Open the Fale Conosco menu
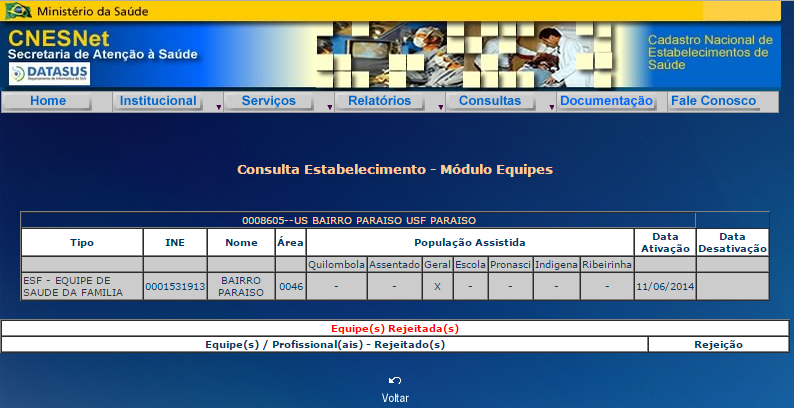Image resolution: width=794 pixels, height=408 pixels. (x=713, y=101)
